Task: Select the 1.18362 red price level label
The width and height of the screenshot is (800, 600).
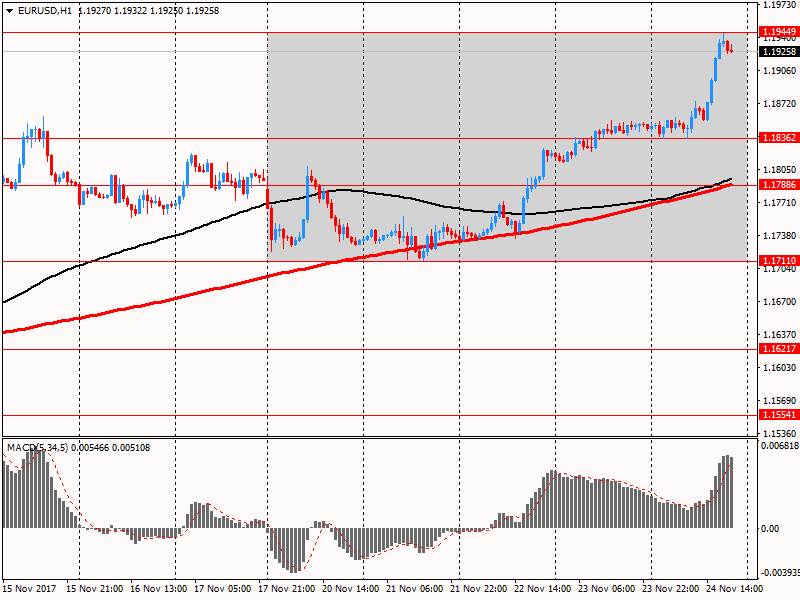Action: point(779,138)
